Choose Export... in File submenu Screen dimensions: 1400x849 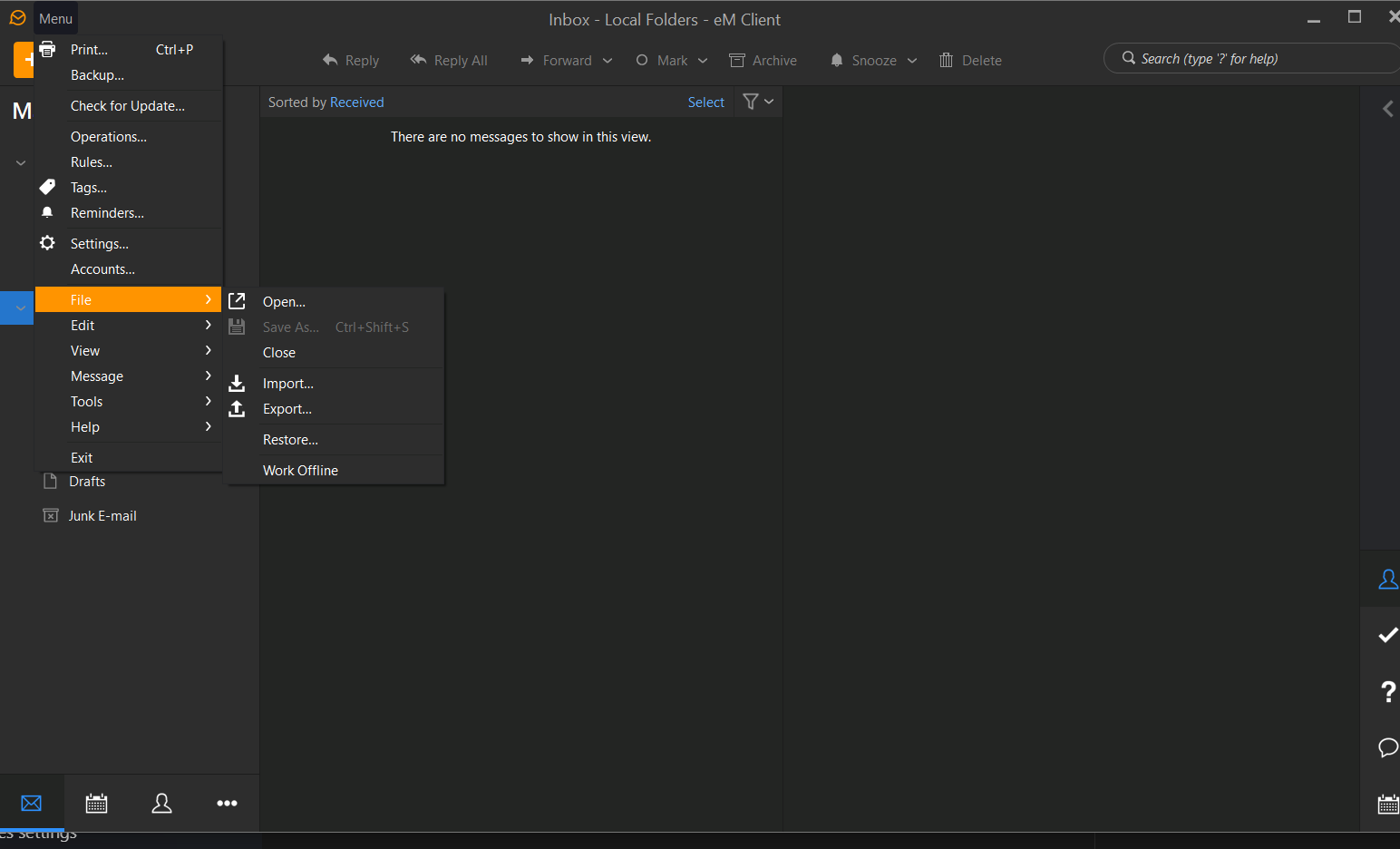pyautogui.click(x=335, y=409)
